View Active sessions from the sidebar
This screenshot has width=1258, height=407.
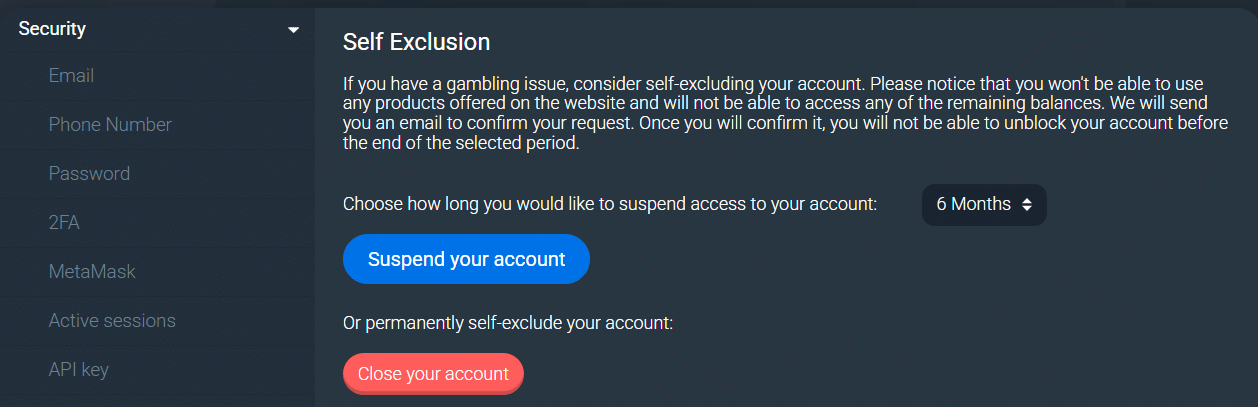112,320
